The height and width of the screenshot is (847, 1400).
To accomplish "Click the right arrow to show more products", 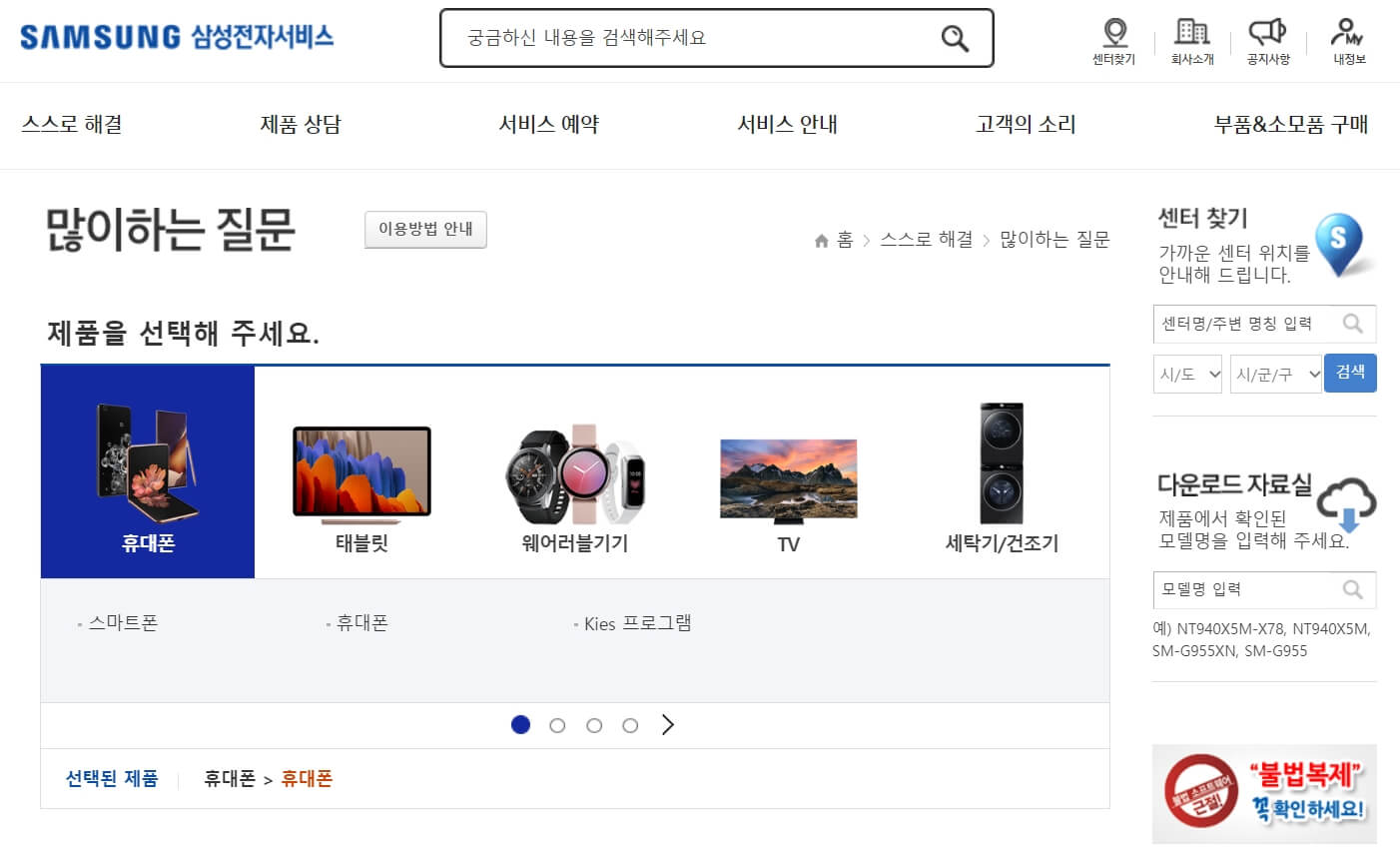I will click(x=667, y=724).
